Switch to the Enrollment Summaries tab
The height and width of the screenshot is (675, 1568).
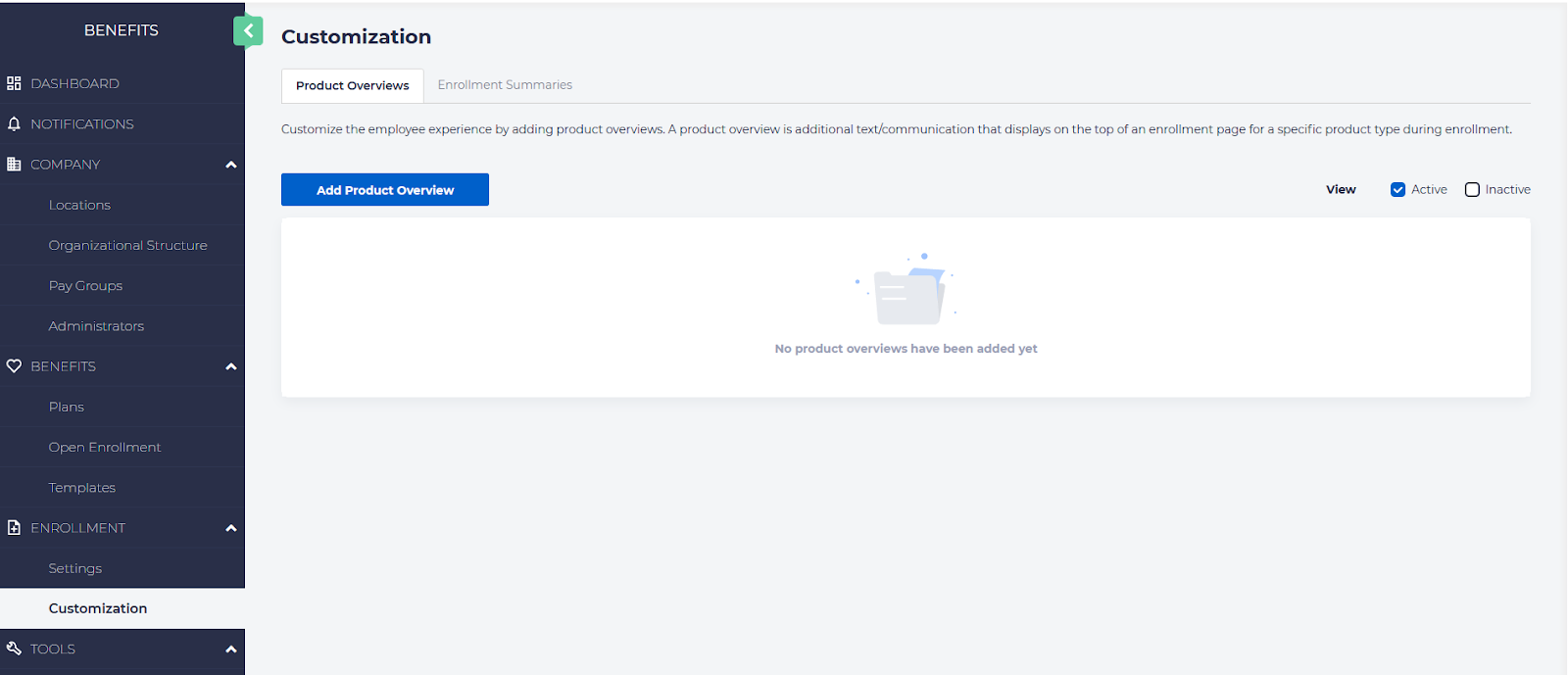coord(505,85)
